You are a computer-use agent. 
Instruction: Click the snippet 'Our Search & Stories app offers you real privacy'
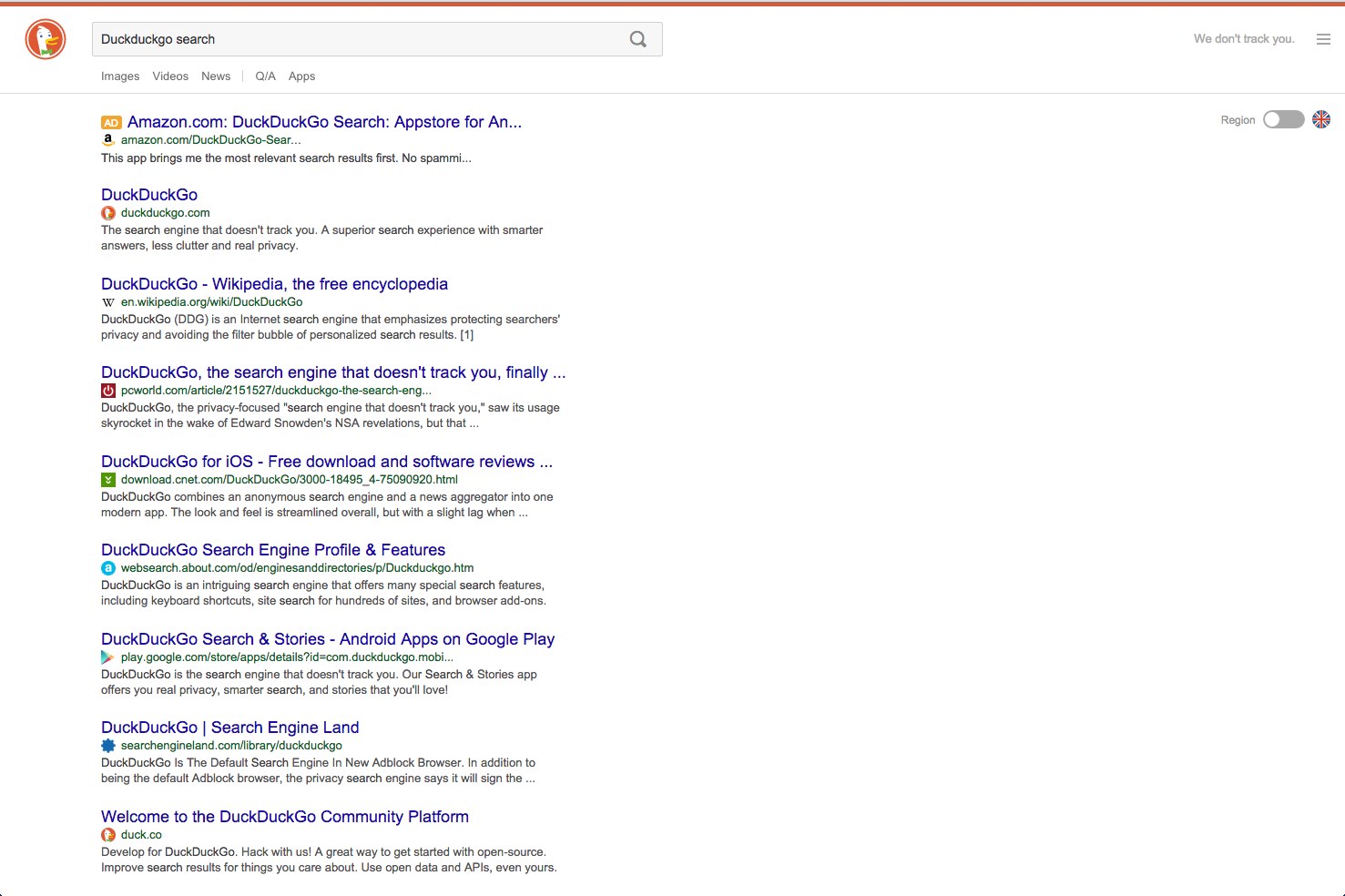[x=319, y=683]
